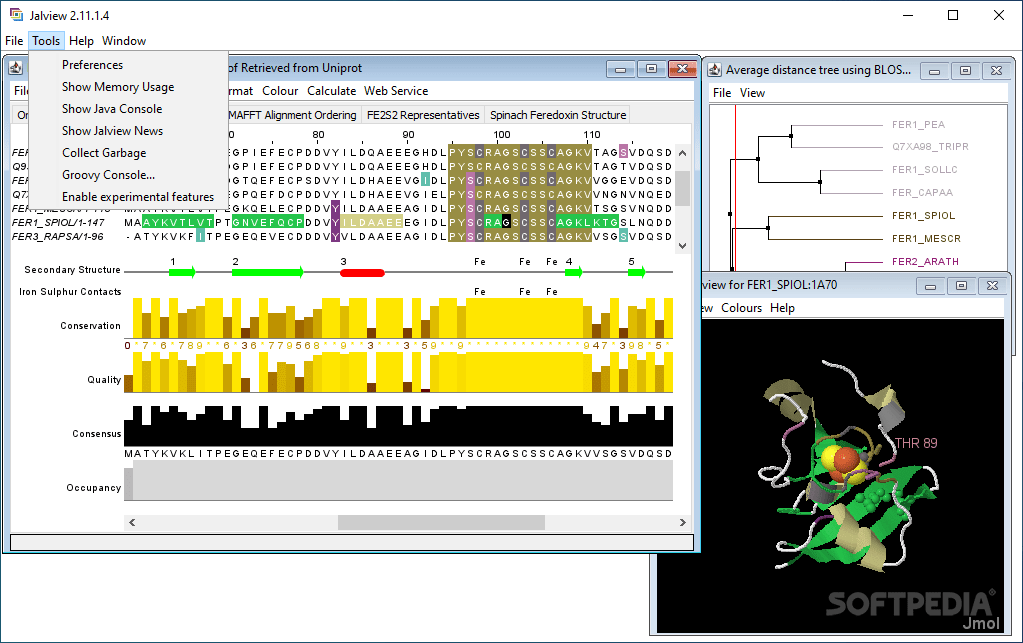Viewport: 1023px width, 643px height.
Task: Open the main Help menu
Action: [82, 40]
